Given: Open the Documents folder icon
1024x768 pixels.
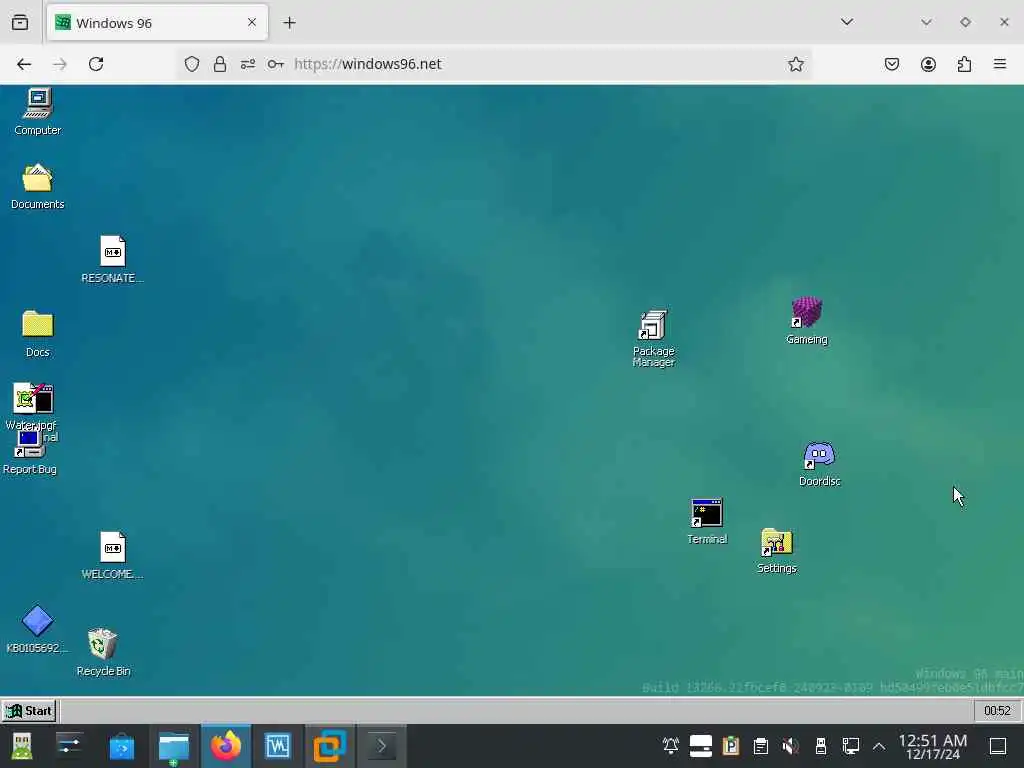Looking at the screenshot, I should click(37, 185).
